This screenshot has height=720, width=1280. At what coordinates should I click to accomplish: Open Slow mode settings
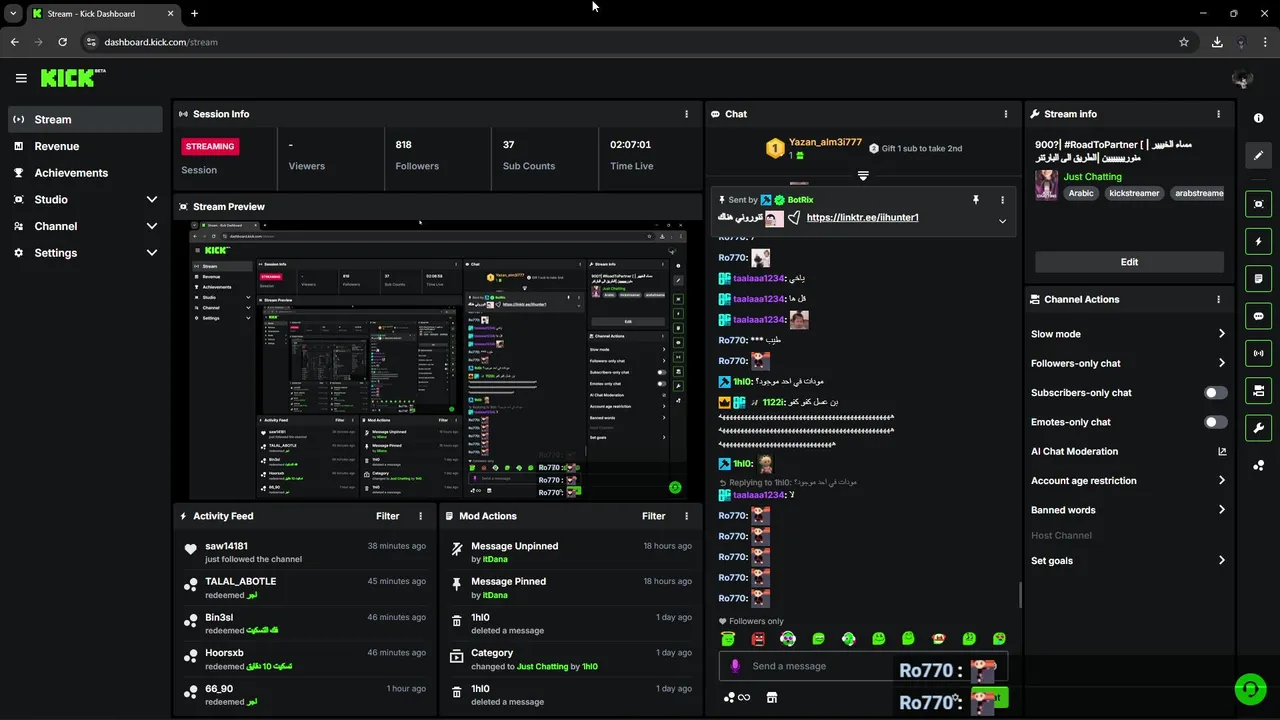click(x=1129, y=334)
